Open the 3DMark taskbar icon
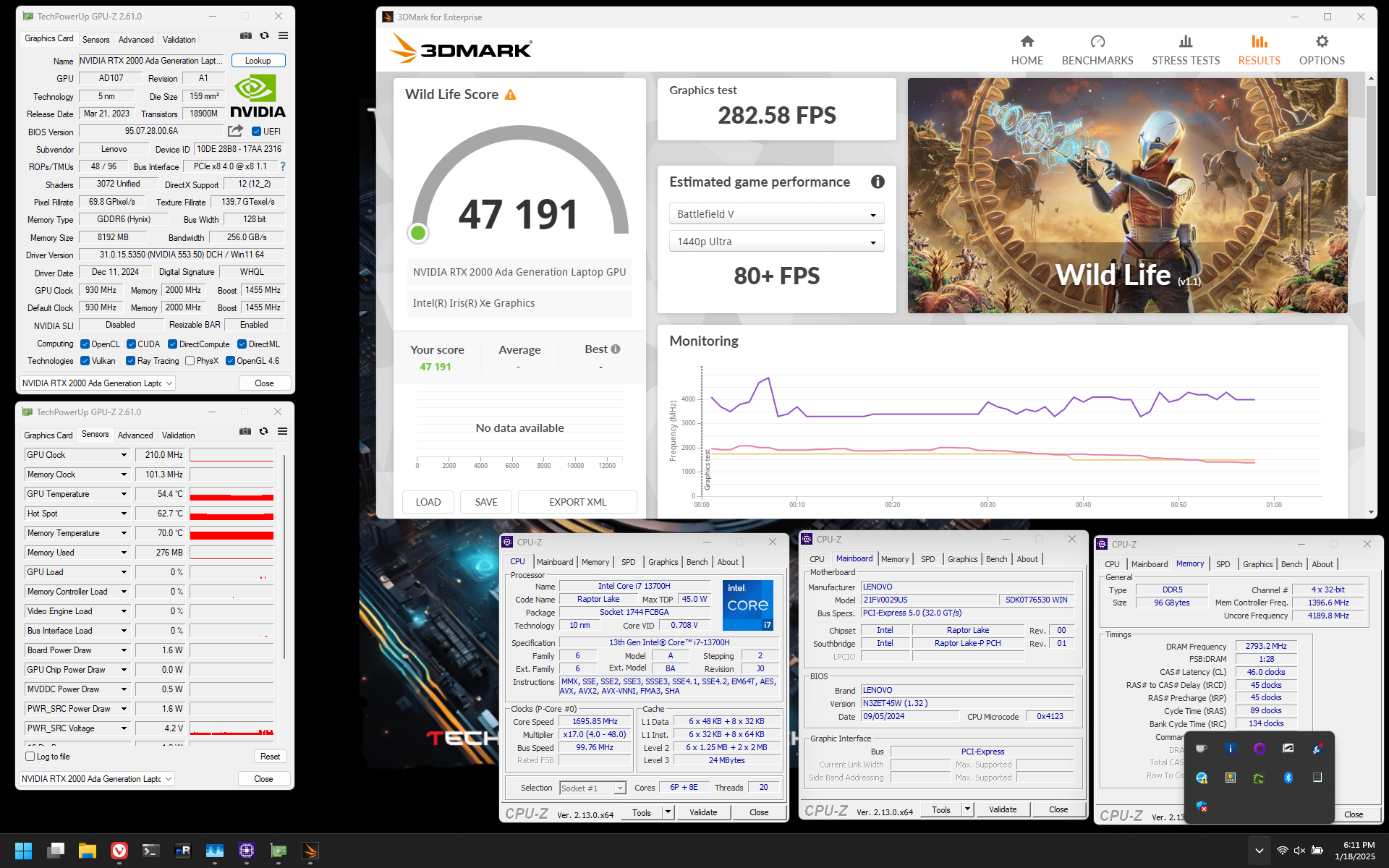 pyautogui.click(x=310, y=851)
